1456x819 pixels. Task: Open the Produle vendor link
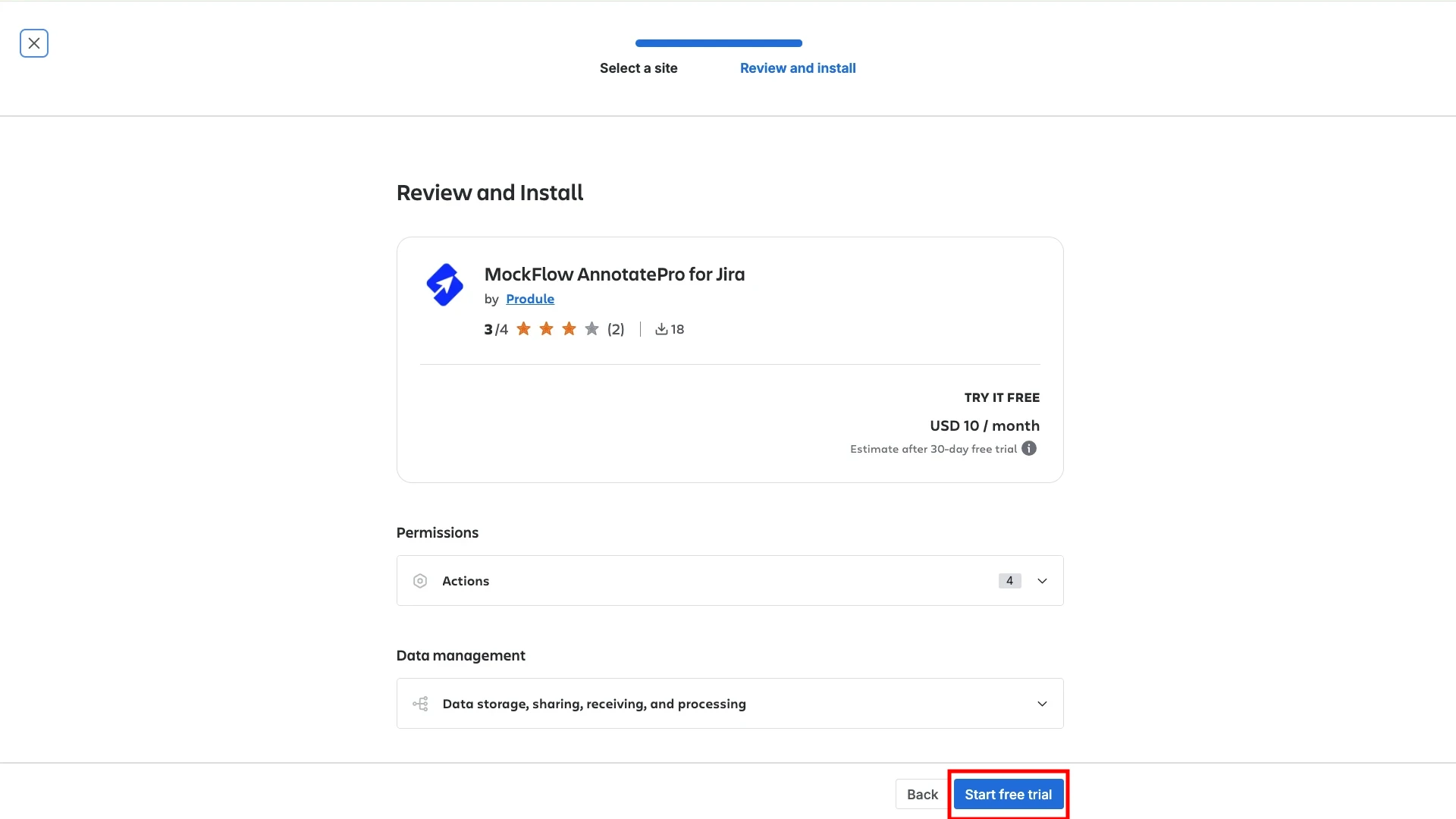[530, 298]
